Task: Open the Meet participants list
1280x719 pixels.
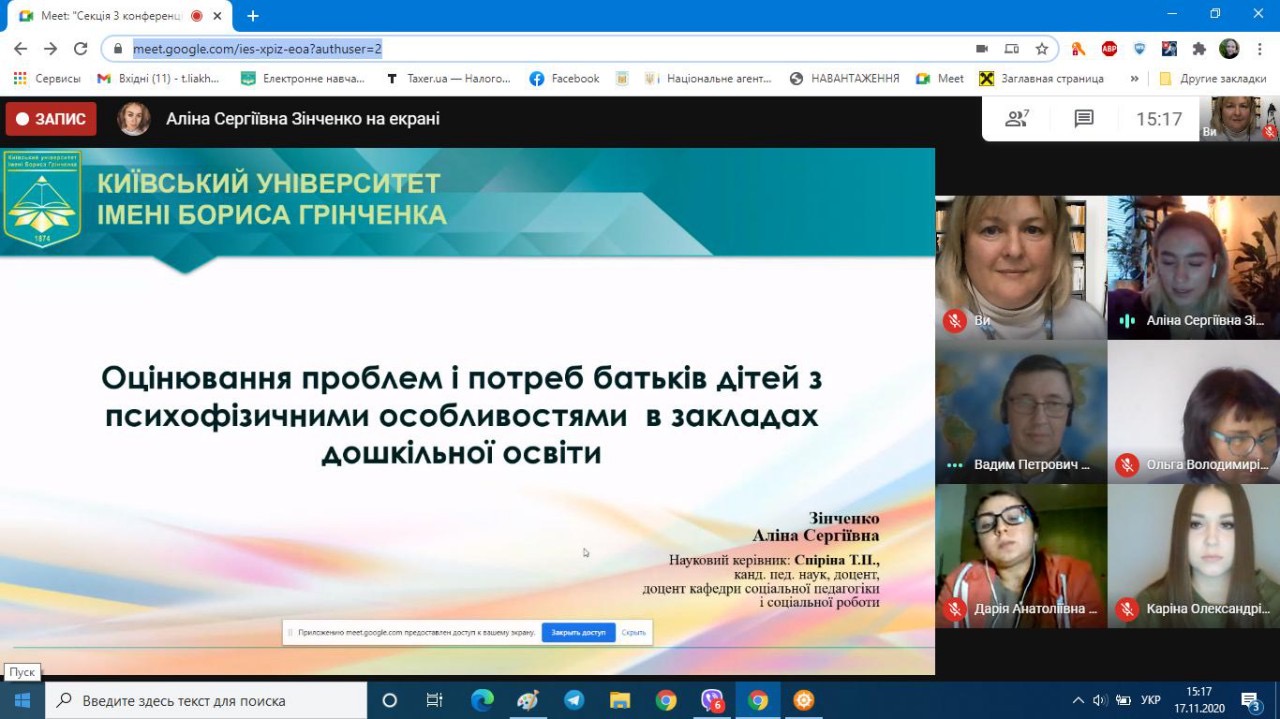Action: tap(1017, 119)
